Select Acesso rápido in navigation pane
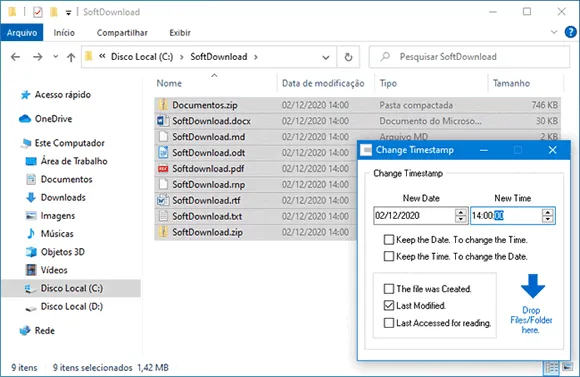Screen dimensions: 580x377 (x=63, y=95)
